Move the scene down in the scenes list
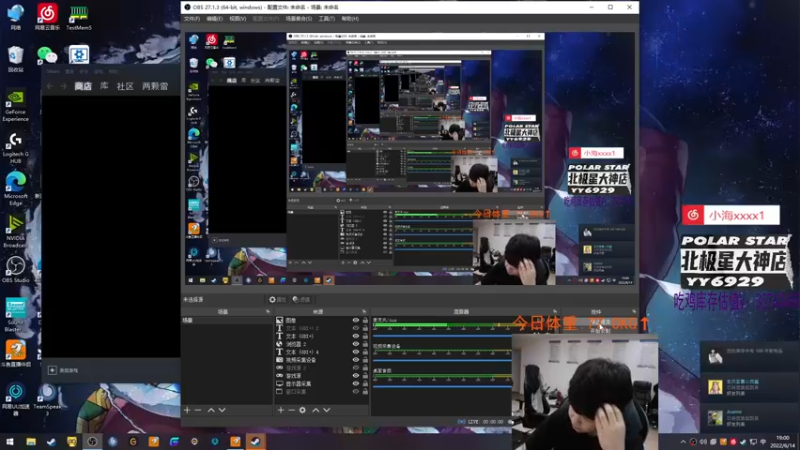Screen dimensions: 800x450 pos(222,410)
